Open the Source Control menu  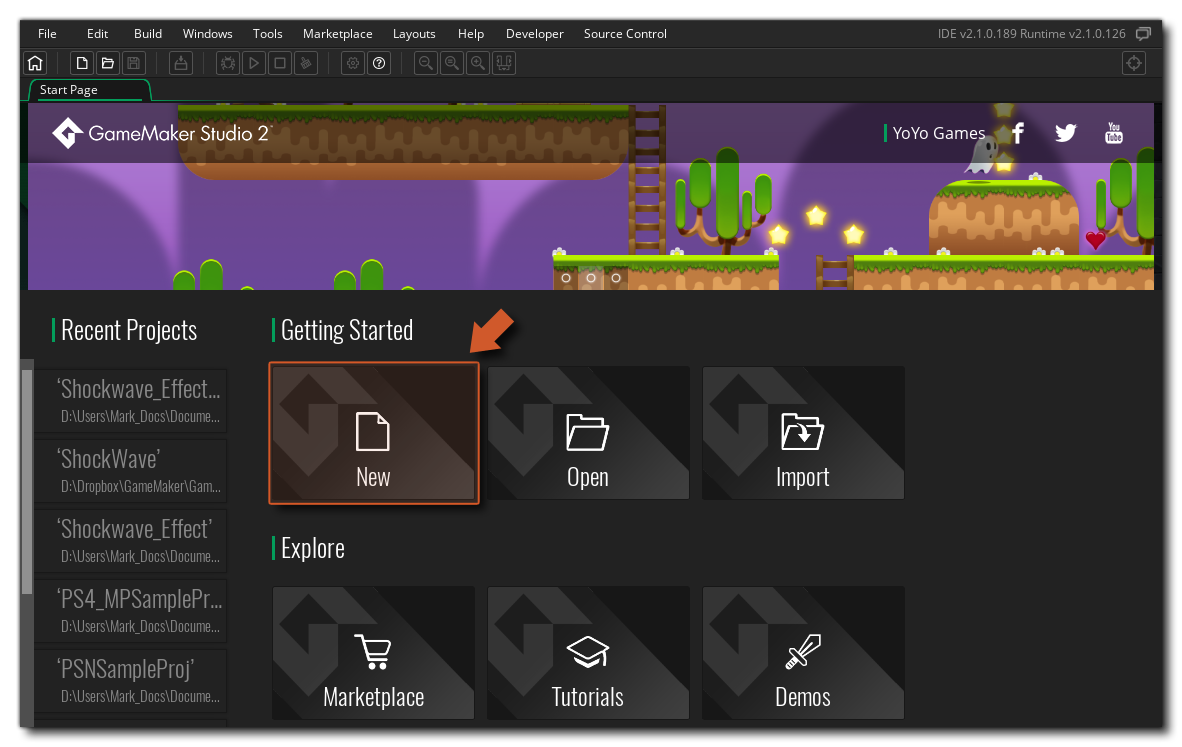pos(625,34)
